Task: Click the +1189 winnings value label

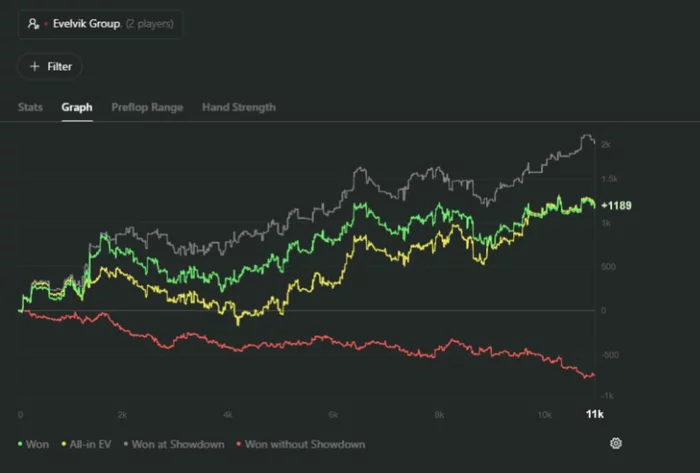Action: tap(616, 205)
